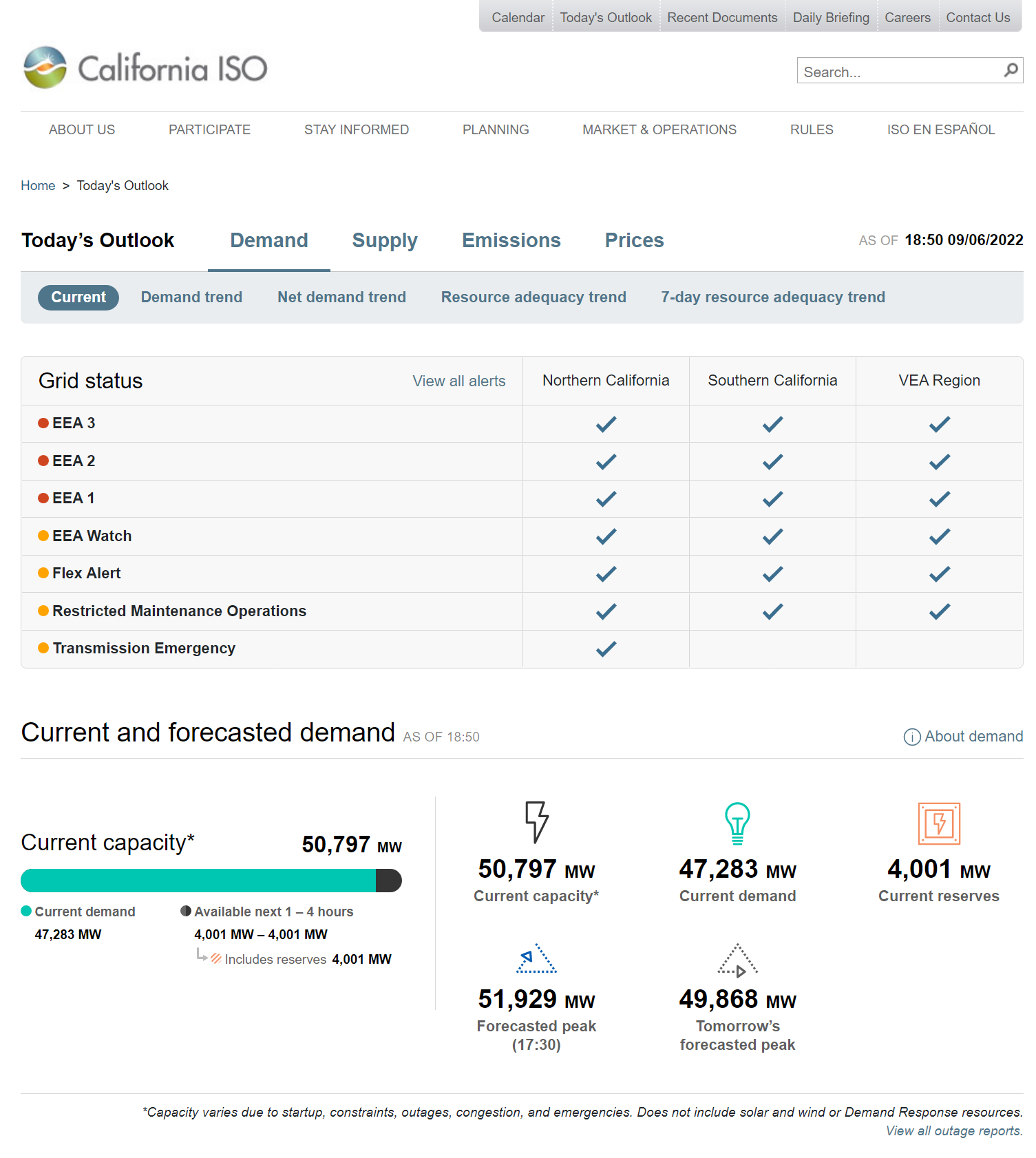Click Restricted Maintenance Operations VEA Region checkmark

[x=939, y=611]
